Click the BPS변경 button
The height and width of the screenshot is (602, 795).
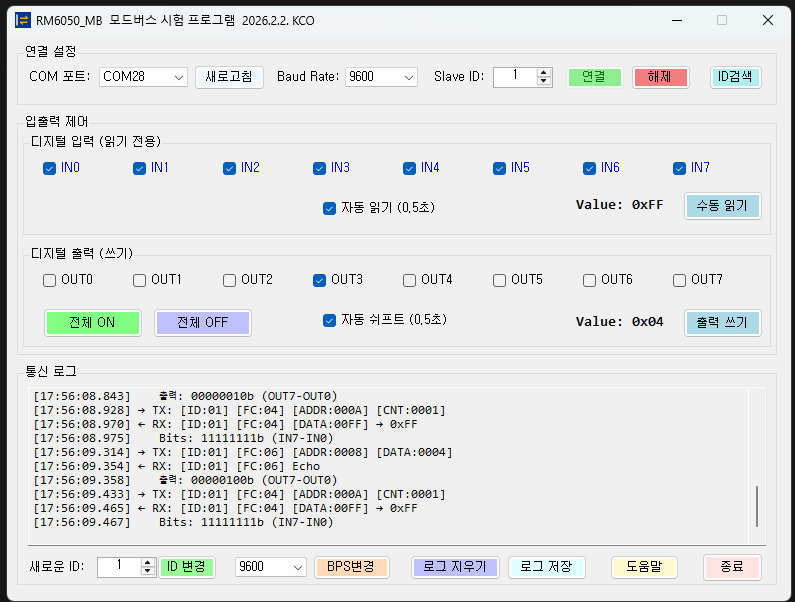click(351, 567)
